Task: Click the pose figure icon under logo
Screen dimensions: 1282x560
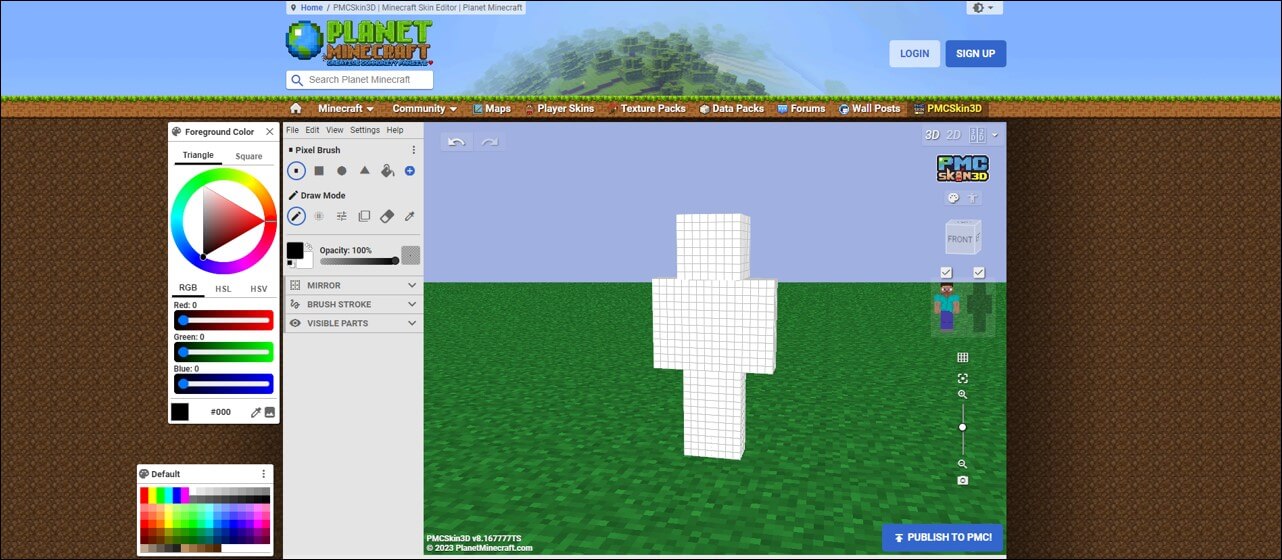Action: click(x=973, y=198)
